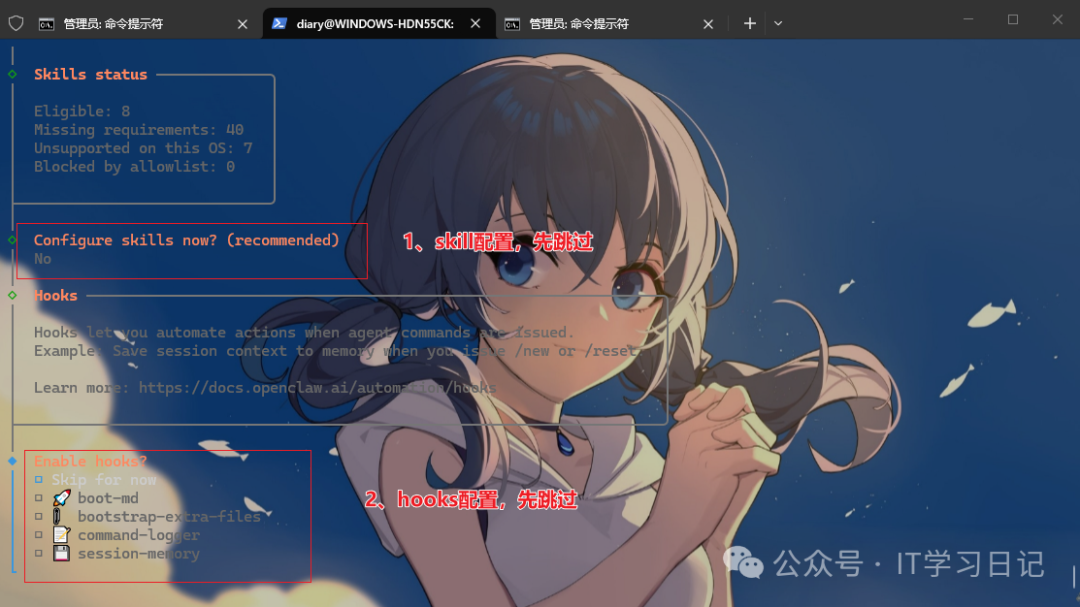1080x607 pixels.
Task: Open the new-tab profile dropdown
Action: point(778,23)
